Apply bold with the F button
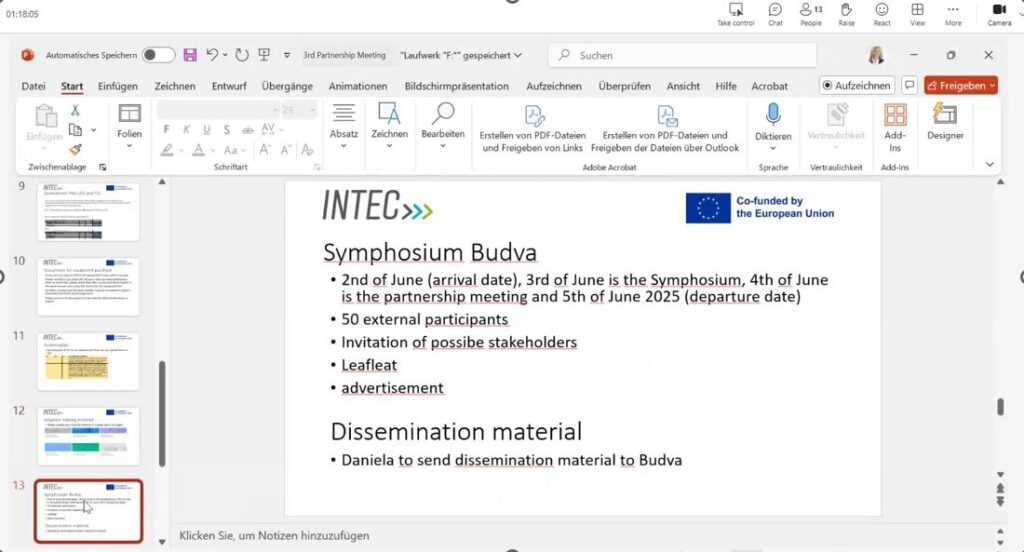Screen dimensions: 1024x552 click(167, 129)
